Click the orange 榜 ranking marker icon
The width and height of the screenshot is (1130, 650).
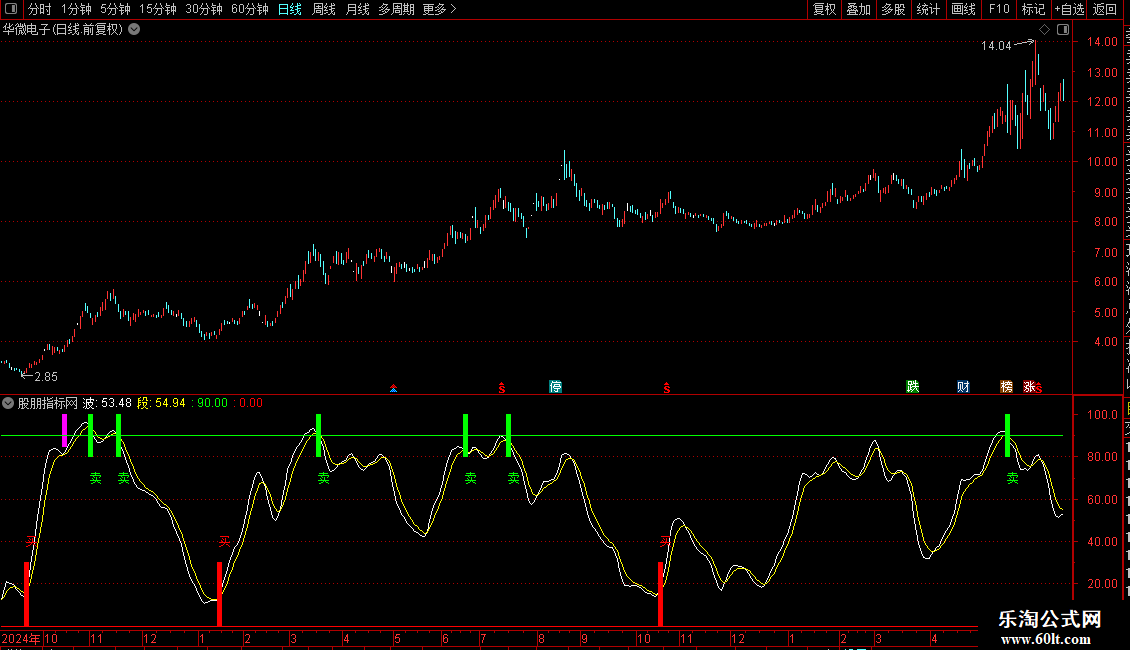(x=1006, y=387)
